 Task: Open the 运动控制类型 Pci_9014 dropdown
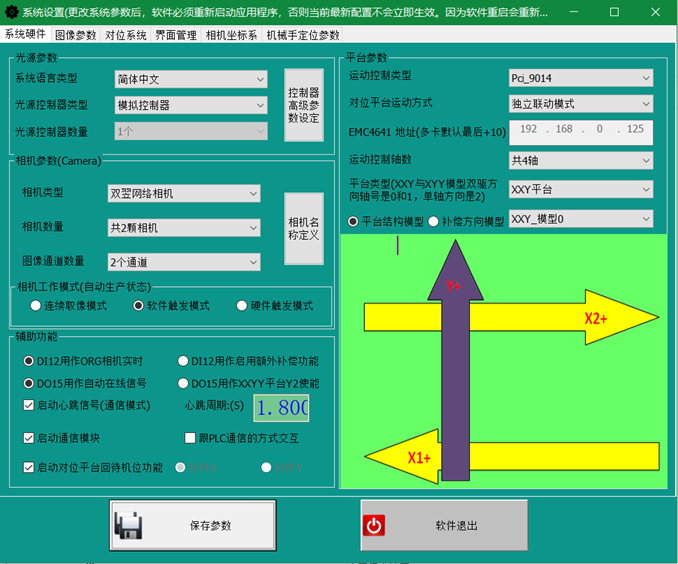[580, 77]
